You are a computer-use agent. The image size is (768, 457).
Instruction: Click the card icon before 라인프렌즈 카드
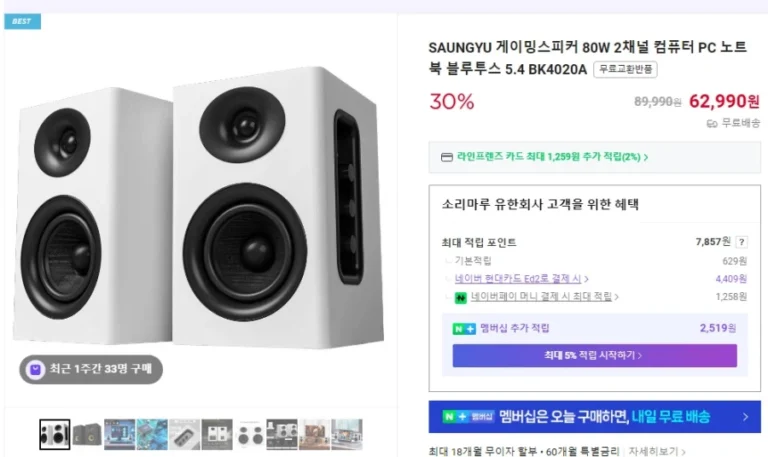coord(446,157)
